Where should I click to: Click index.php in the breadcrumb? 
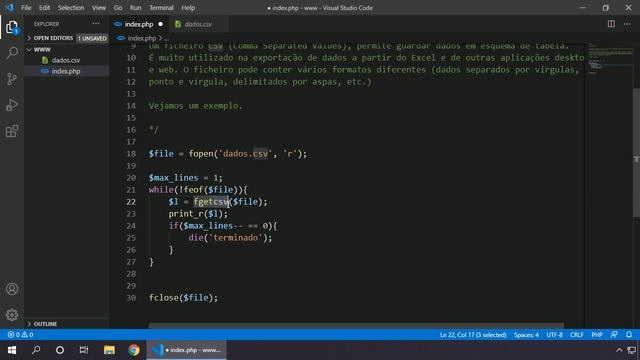click(142, 38)
